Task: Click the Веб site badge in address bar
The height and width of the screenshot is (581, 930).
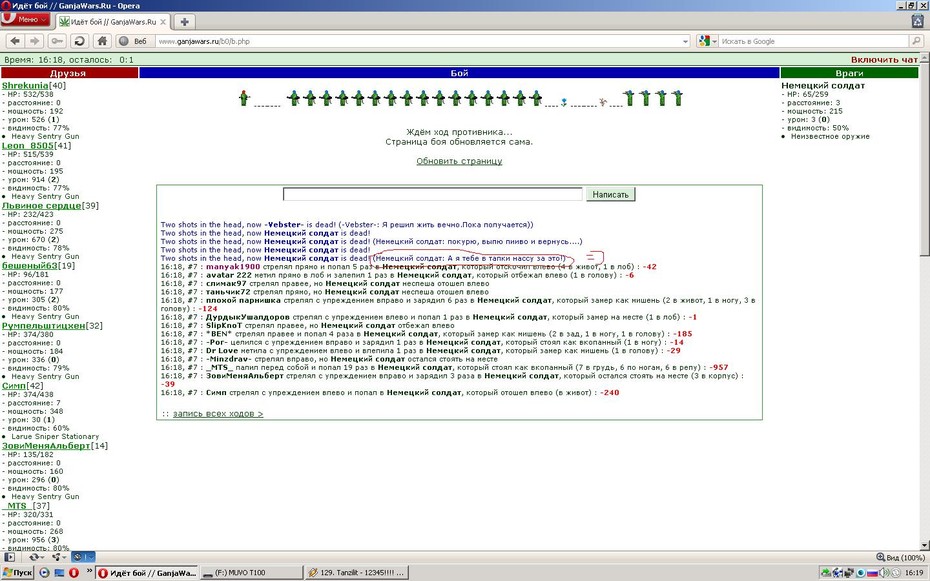Action: pos(134,41)
